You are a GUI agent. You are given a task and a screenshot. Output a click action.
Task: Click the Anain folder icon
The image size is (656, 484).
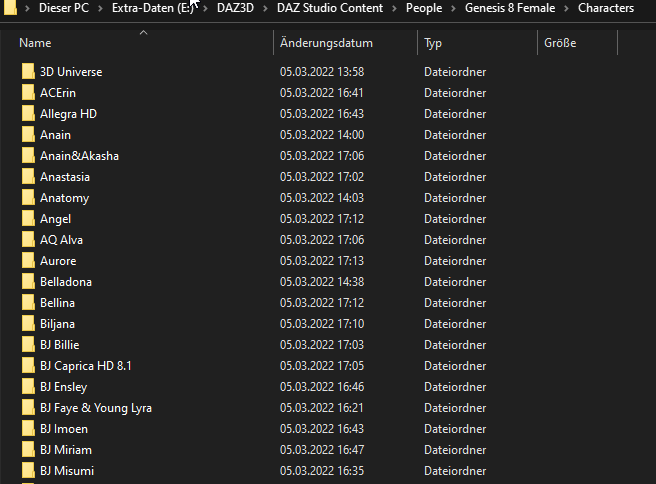[28, 135]
